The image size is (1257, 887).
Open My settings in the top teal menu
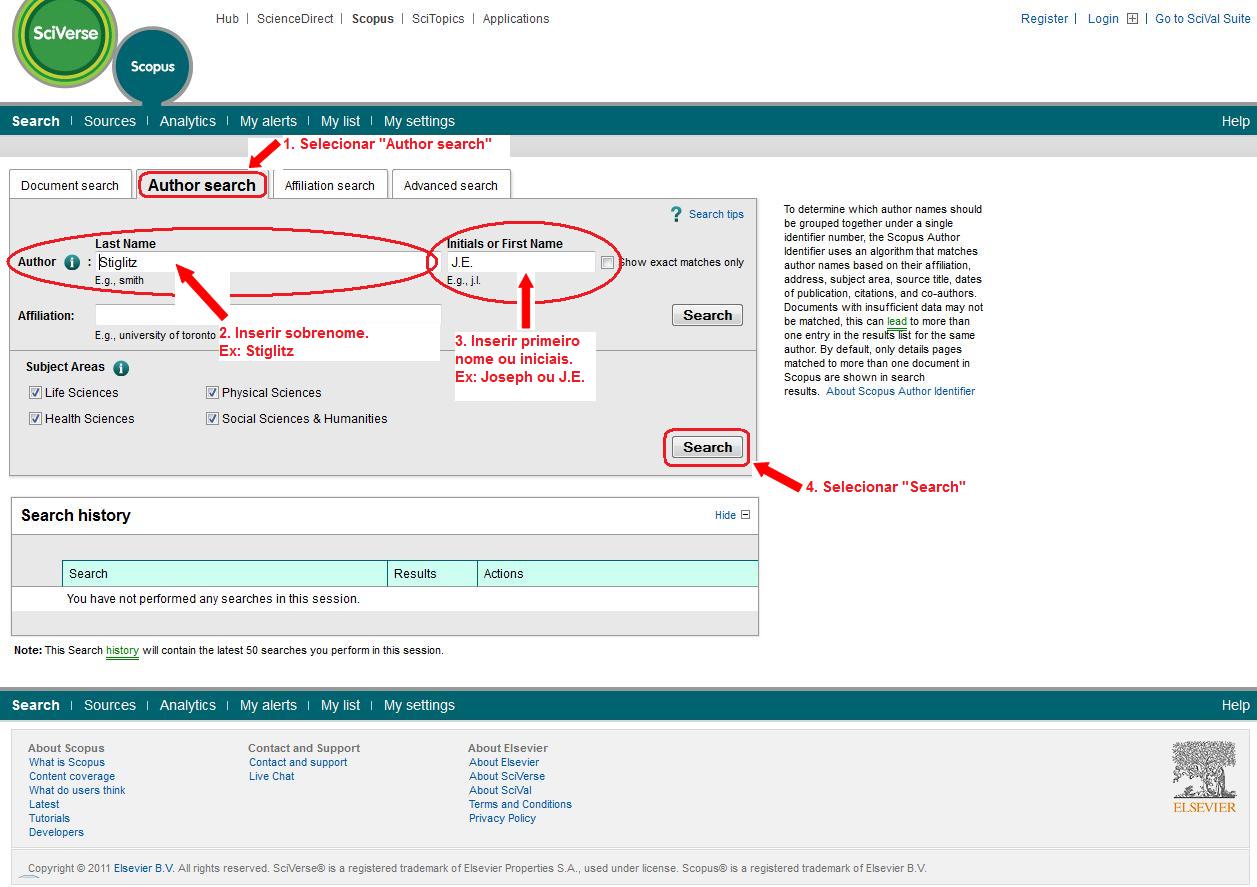pos(419,121)
